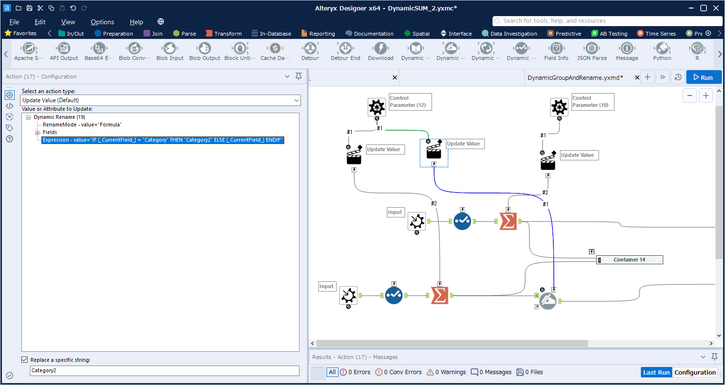
Task: Open the Configuration panel dropdown chevron
Action: coord(288,77)
